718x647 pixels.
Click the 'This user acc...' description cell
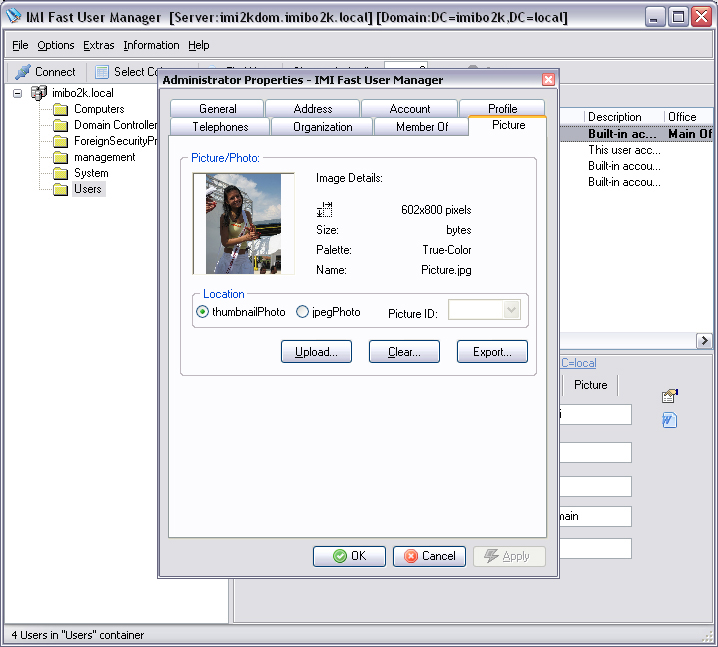point(624,150)
